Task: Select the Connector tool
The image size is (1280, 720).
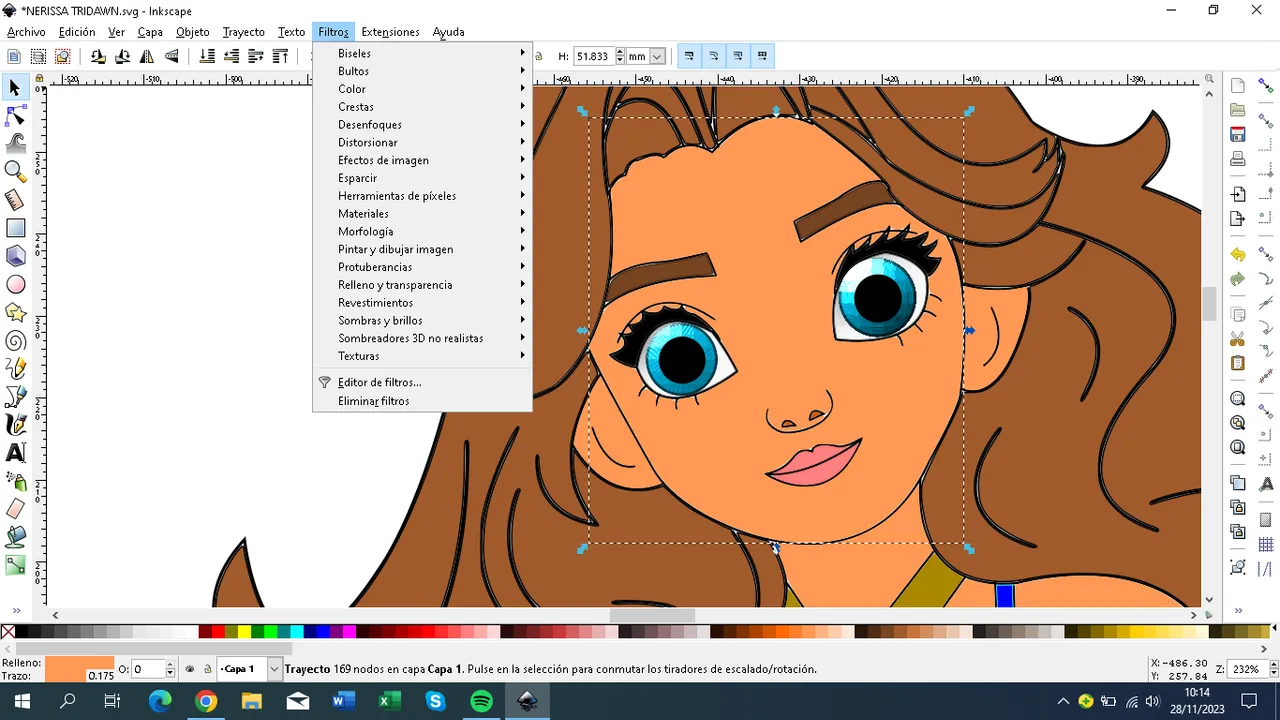Action: [15, 566]
